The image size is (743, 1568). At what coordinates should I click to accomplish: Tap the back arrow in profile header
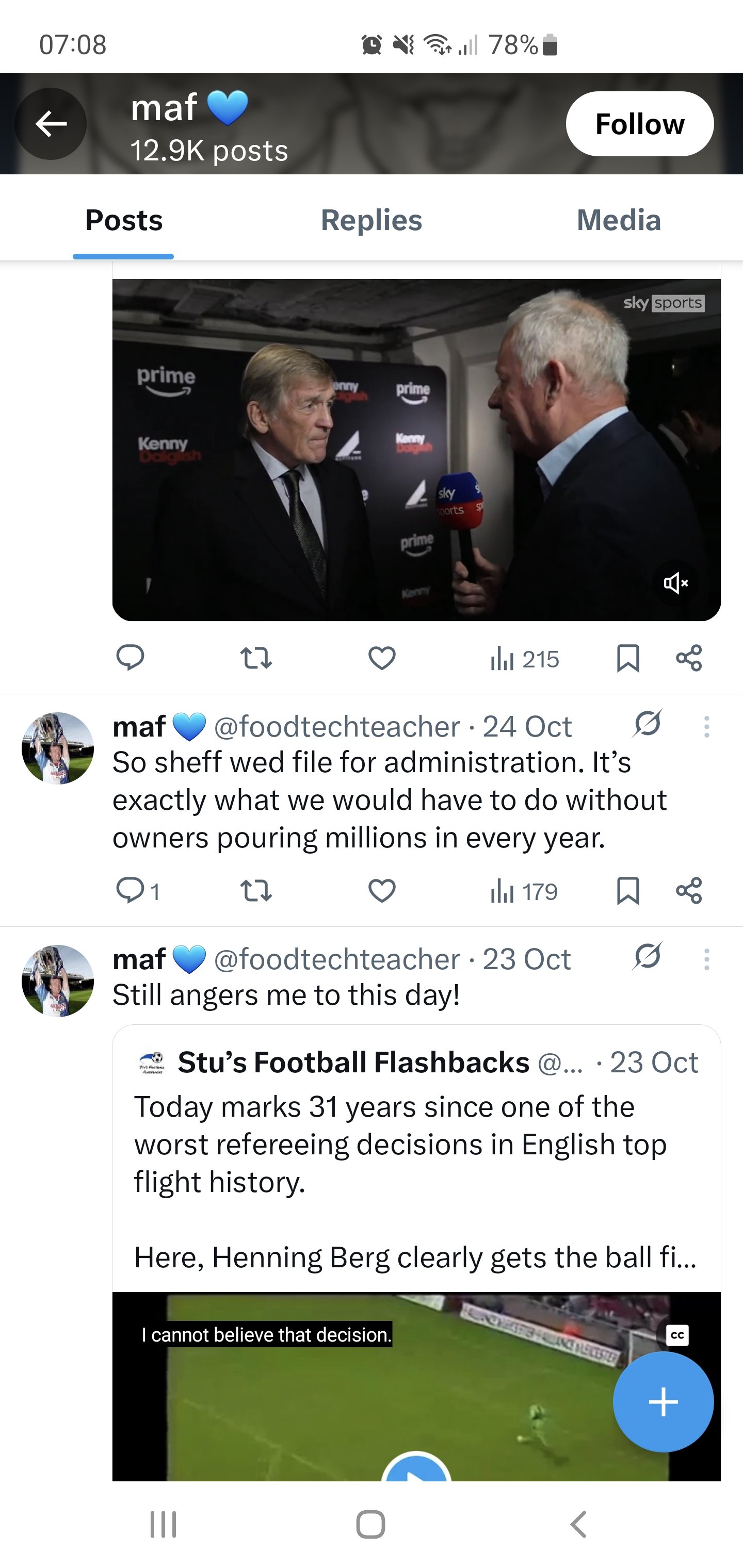[x=51, y=124]
